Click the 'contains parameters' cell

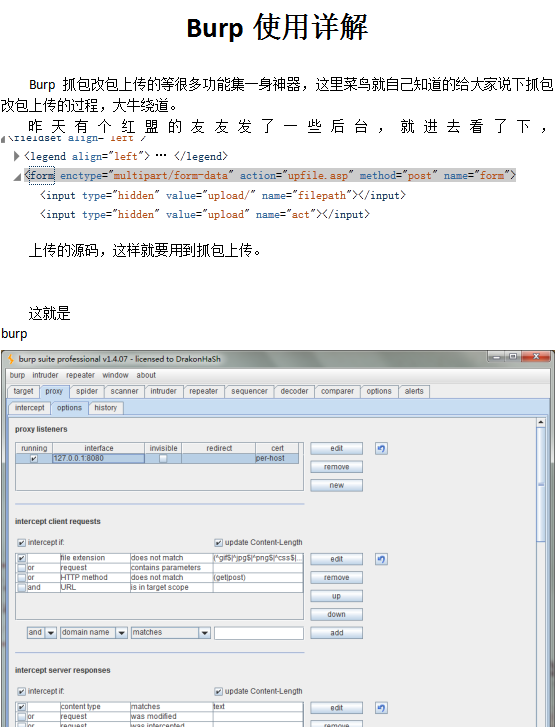point(171,568)
